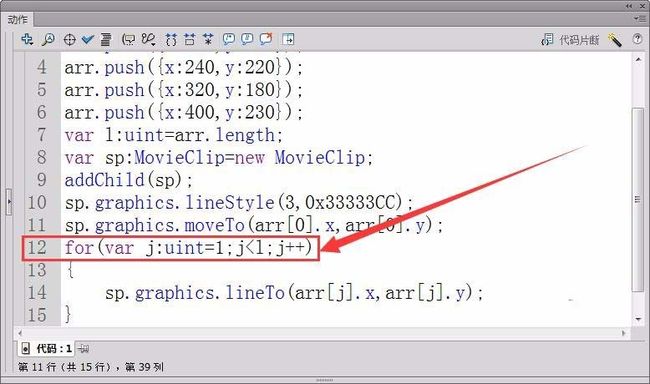The width and height of the screenshot is (650, 384).
Task: Click the opening brace on line 13
Action: pyautogui.click(x=70, y=270)
